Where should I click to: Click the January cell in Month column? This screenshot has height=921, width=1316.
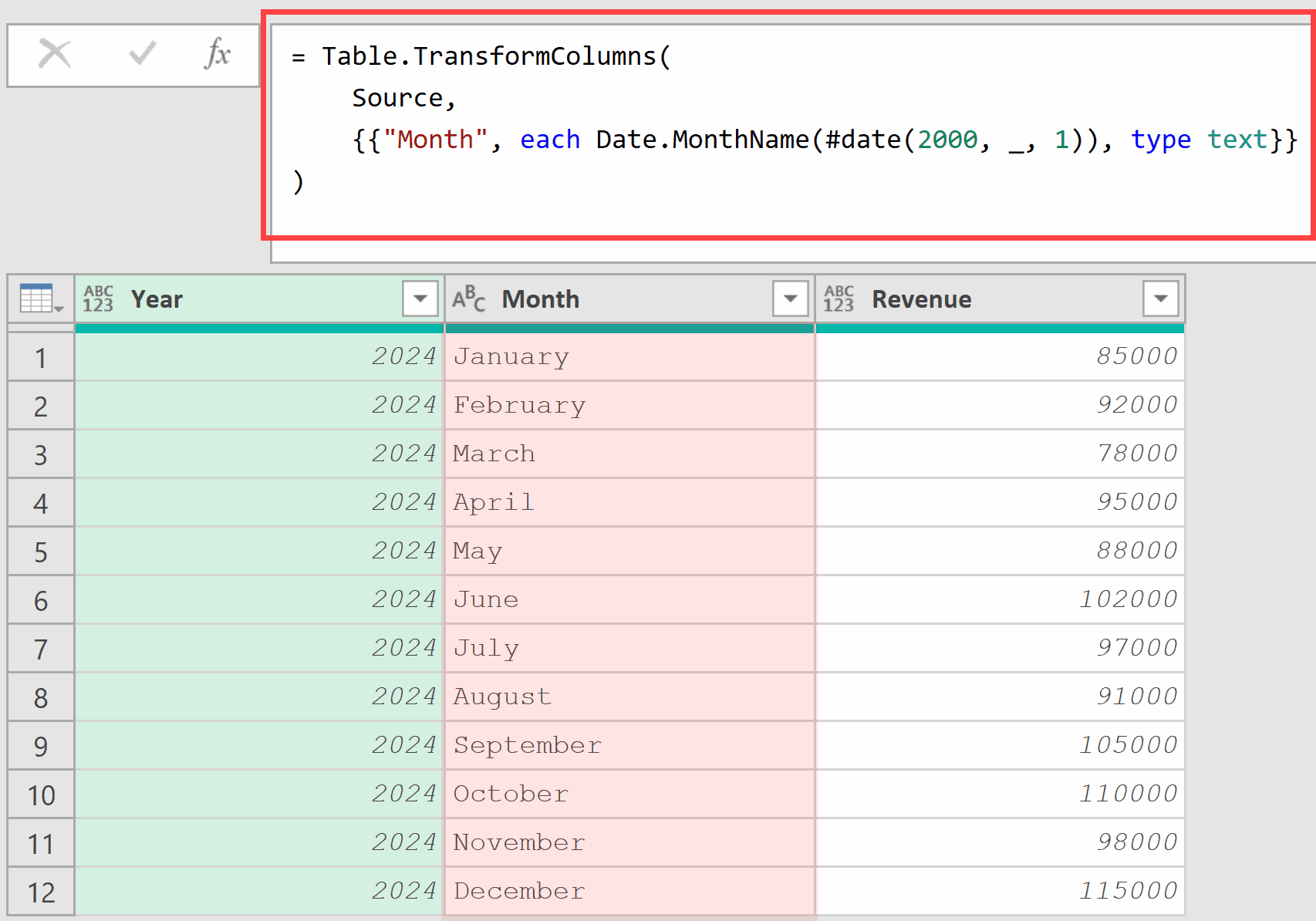[540, 356]
